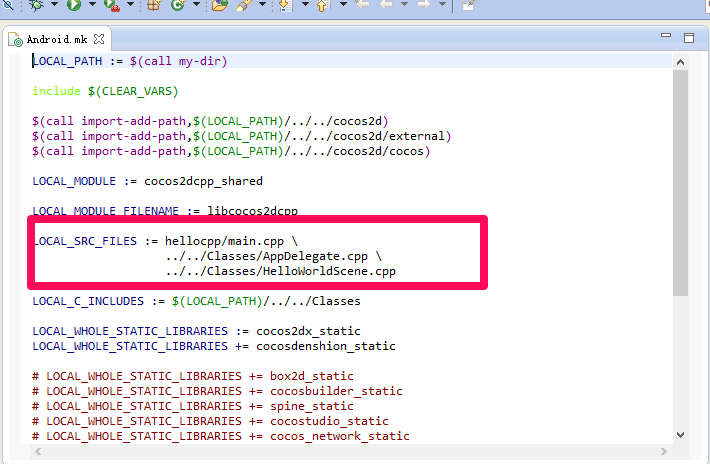This screenshot has width=710, height=464.
Task: Open the New Java Class dropdown arrow
Action: click(197, 5)
